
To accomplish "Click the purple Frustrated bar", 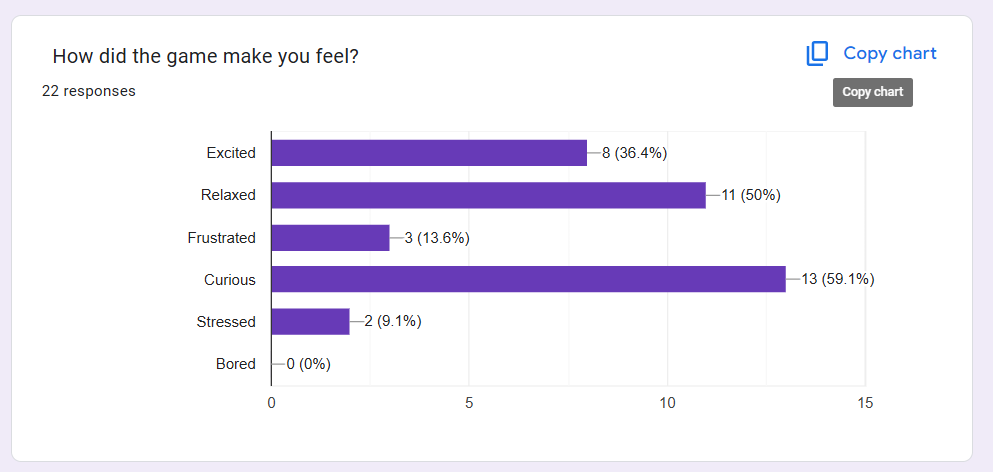I will [330, 237].
